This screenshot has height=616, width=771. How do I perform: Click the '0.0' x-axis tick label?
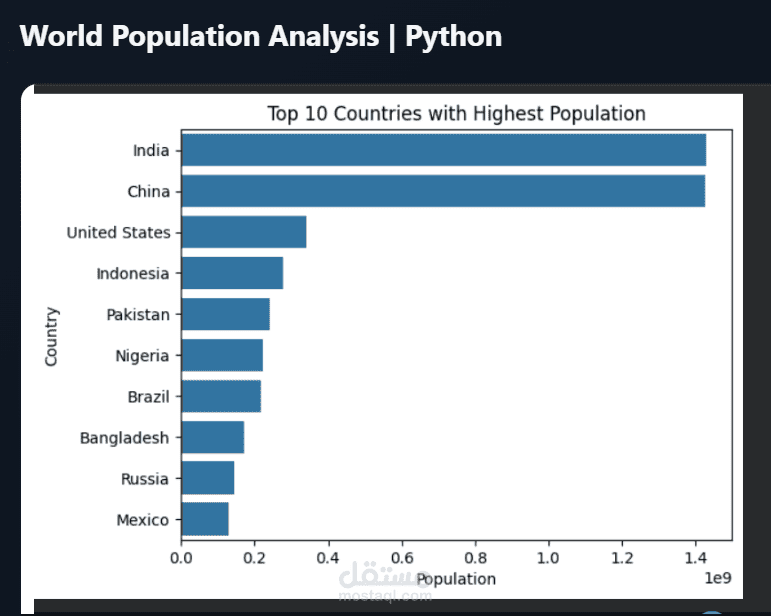pyautogui.click(x=181, y=558)
